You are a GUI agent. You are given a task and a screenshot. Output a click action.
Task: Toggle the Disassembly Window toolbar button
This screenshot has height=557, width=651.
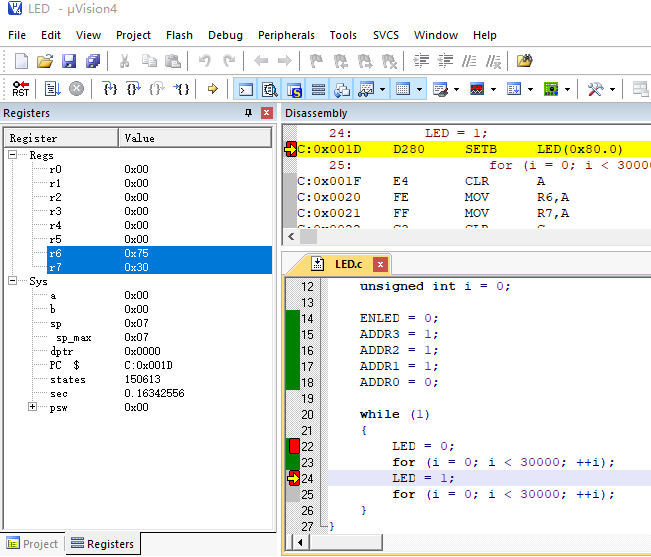(x=269, y=89)
